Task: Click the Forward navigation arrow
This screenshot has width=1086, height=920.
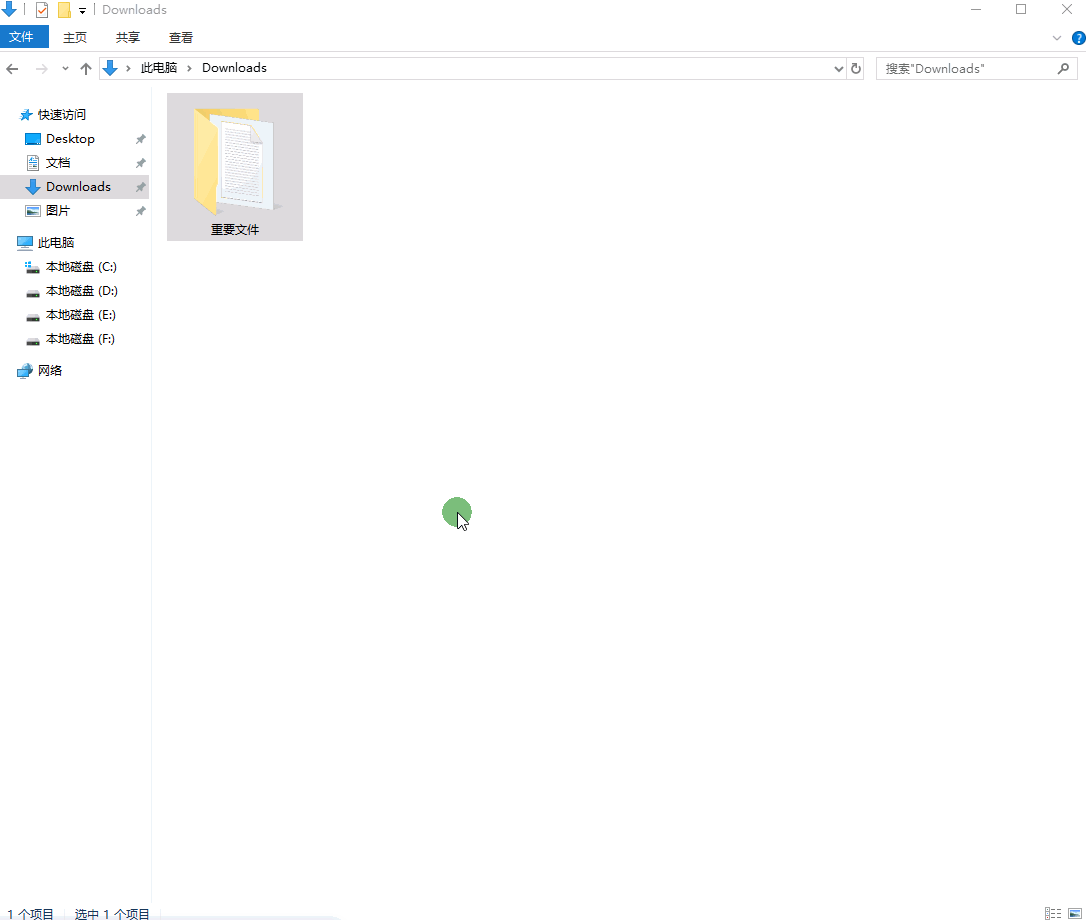Action: click(x=42, y=69)
